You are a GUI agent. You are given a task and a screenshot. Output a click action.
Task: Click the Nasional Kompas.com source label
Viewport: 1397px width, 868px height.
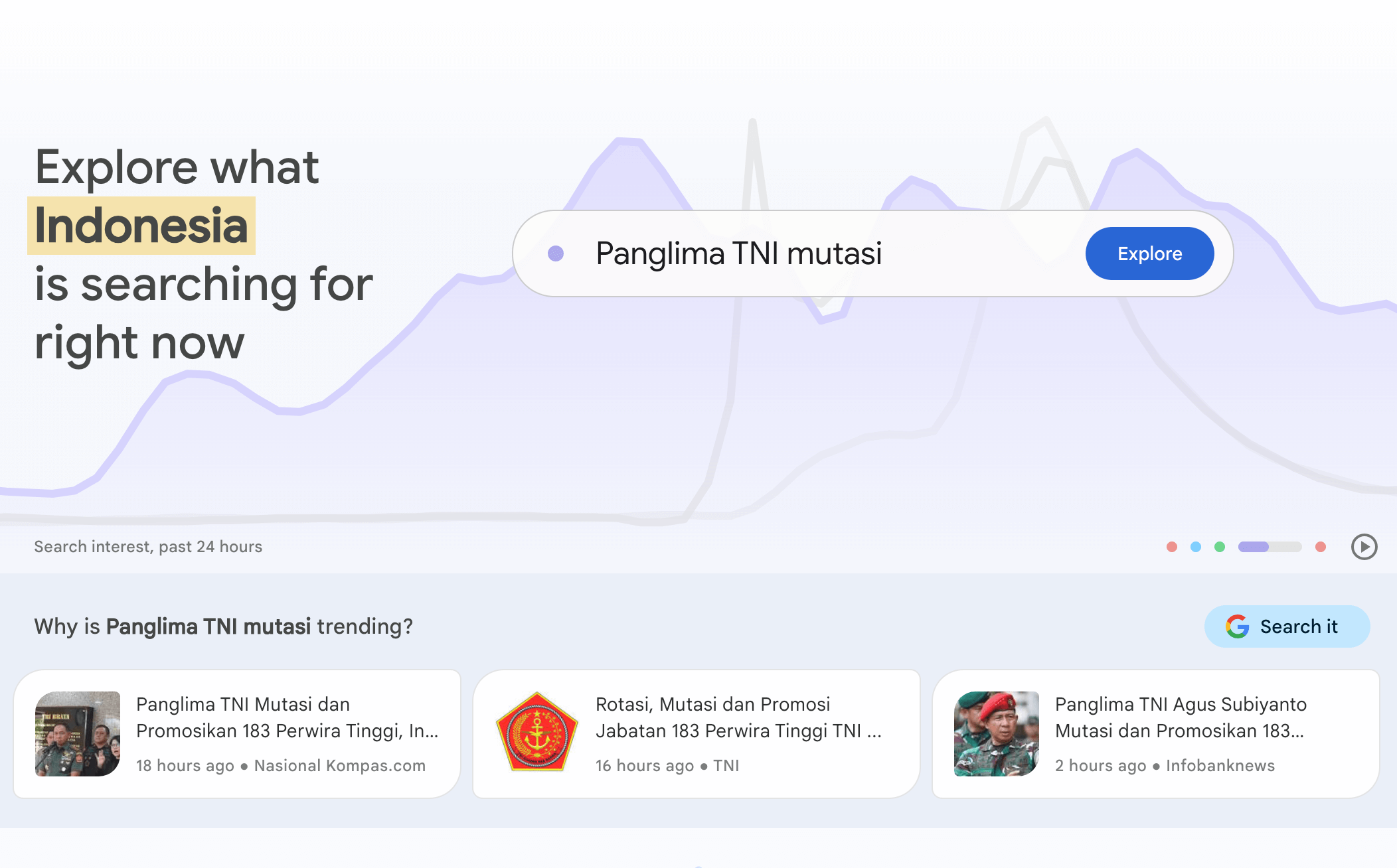pyautogui.click(x=339, y=766)
